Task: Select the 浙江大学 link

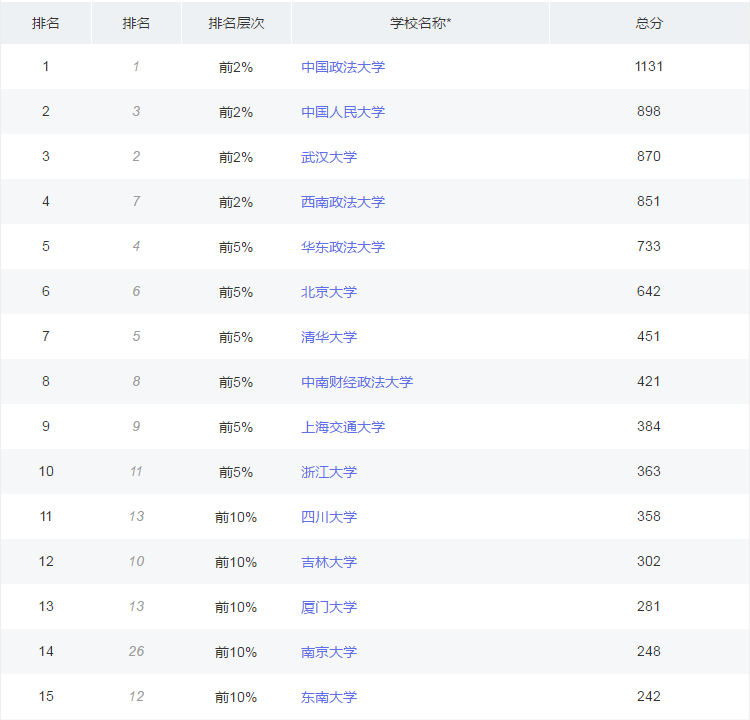Action: 329,472
